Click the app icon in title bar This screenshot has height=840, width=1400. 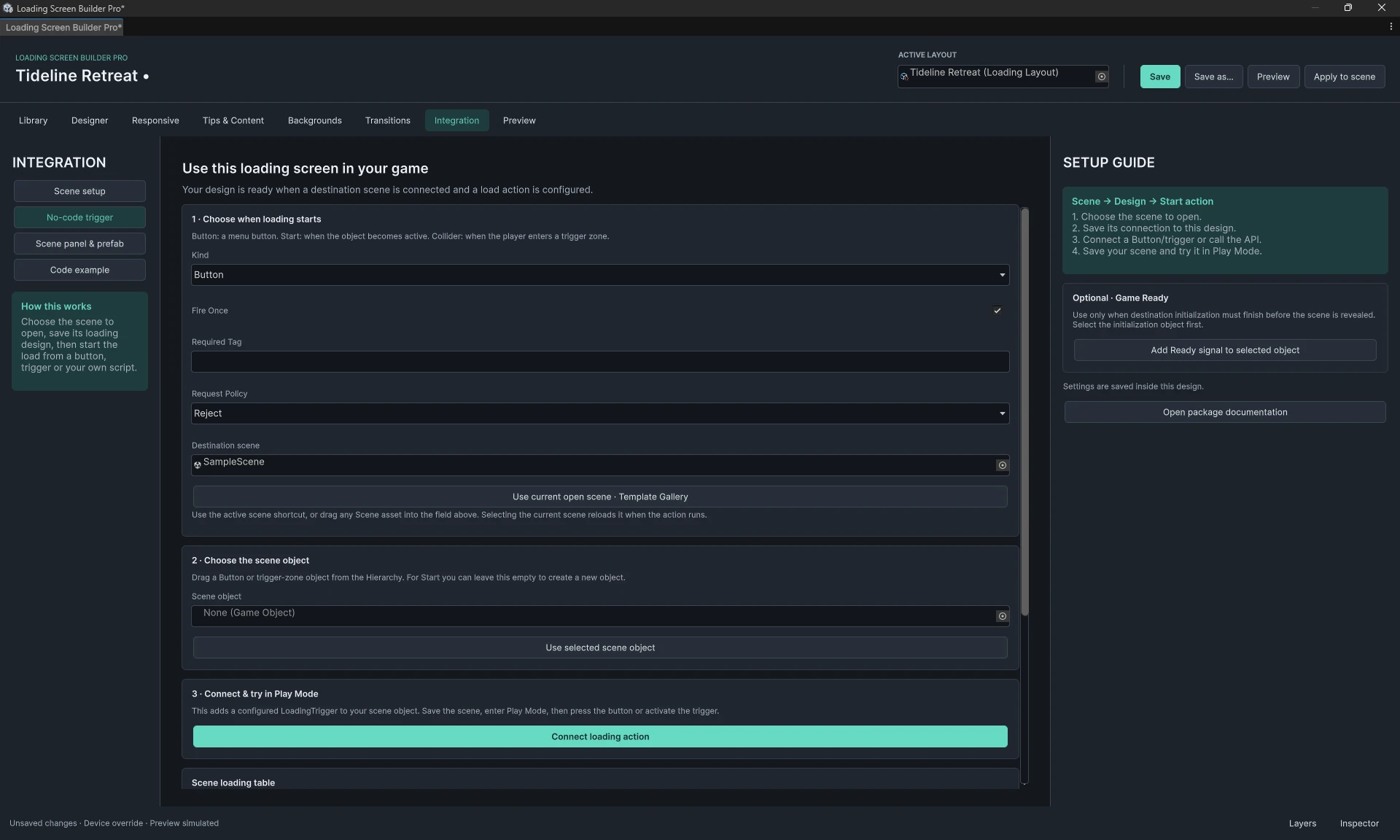point(7,8)
